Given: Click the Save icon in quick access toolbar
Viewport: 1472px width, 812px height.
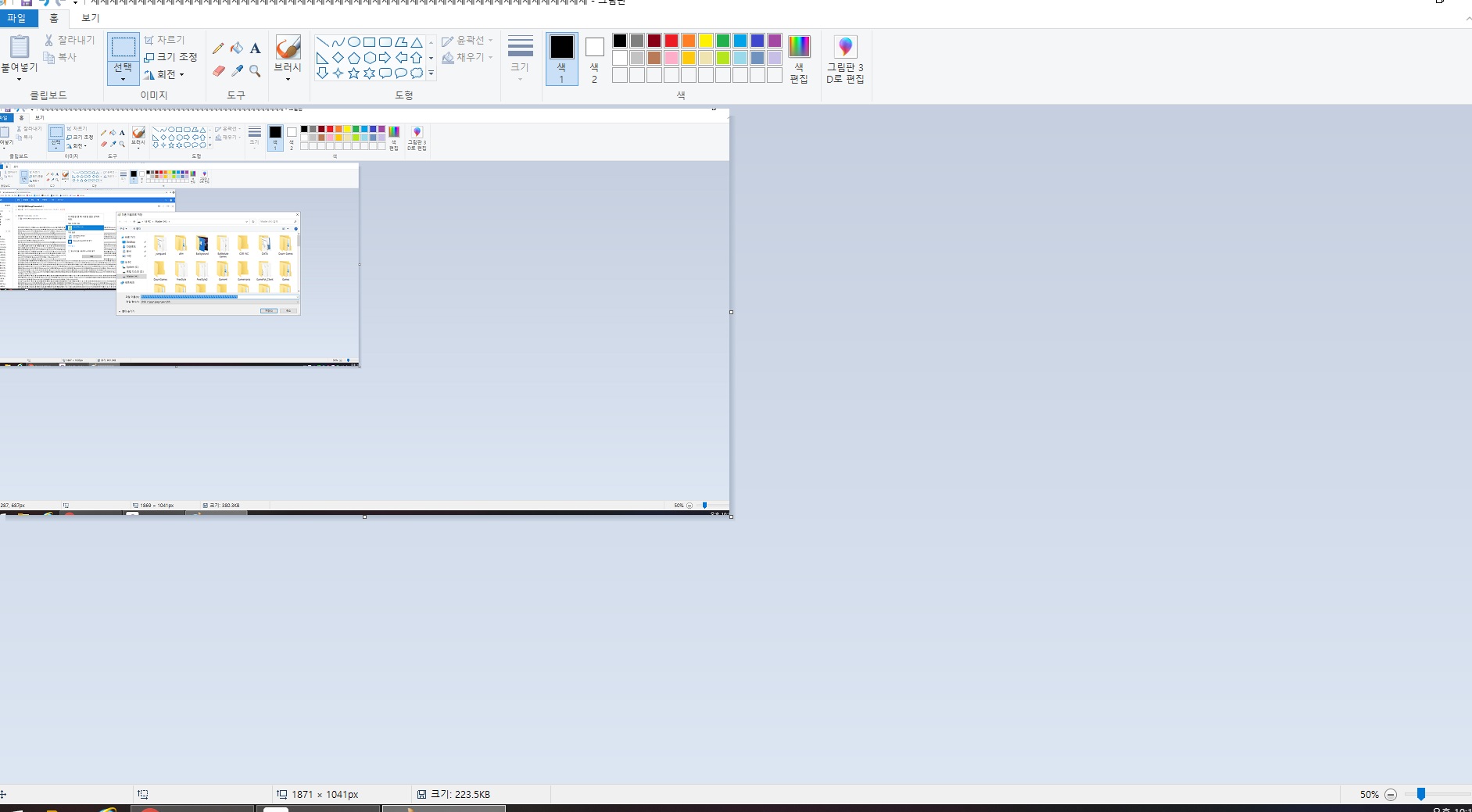Looking at the screenshot, I should 27,2.
